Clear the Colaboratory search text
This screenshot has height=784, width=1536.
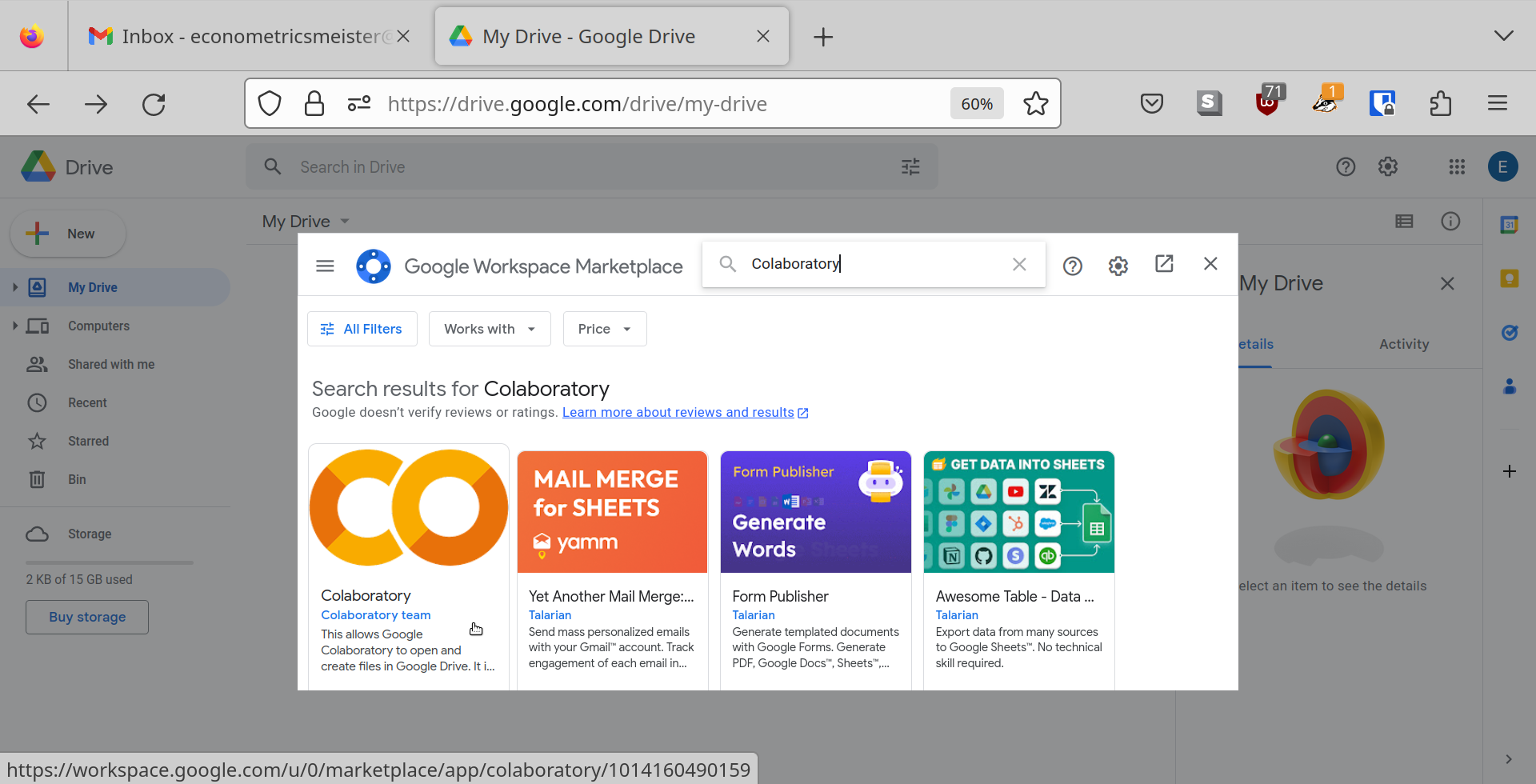point(1019,264)
